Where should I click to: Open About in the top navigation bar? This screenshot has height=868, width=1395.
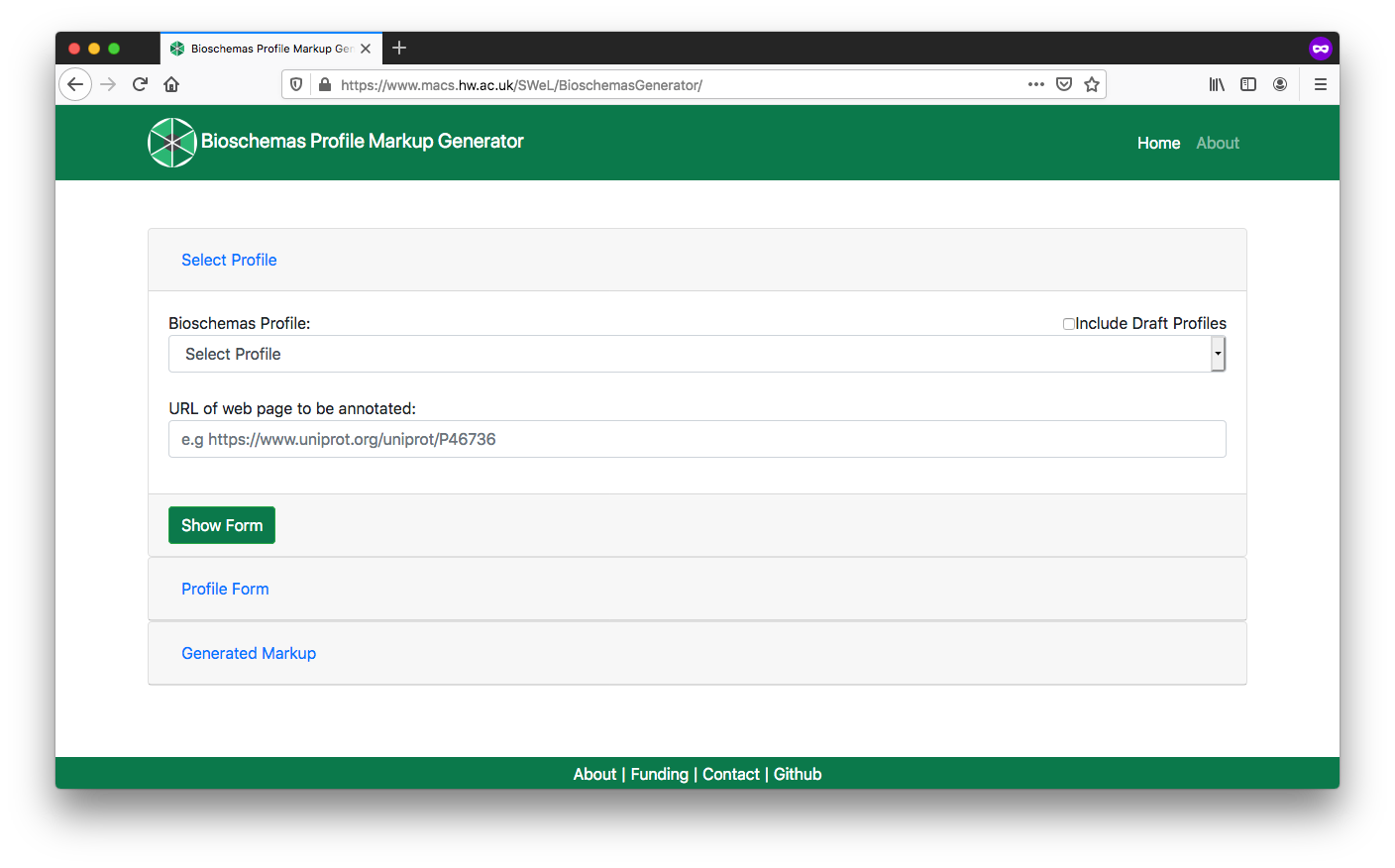(1218, 143)
